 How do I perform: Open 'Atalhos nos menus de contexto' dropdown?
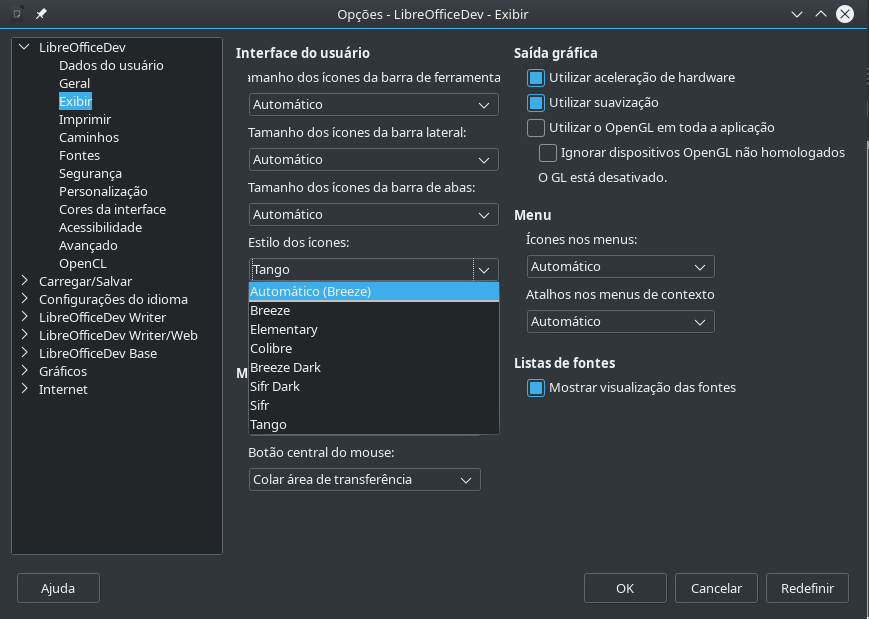coord(621,321)
